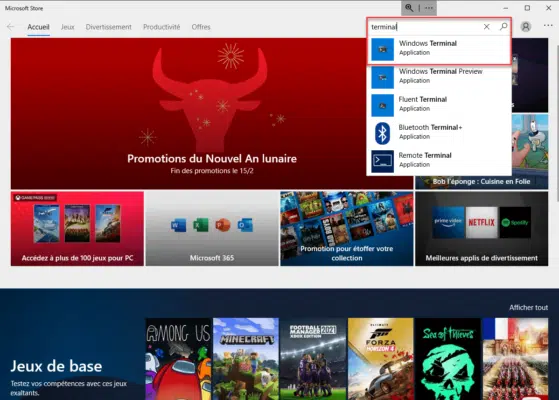Clear the search text with the X

pos(486,27)
